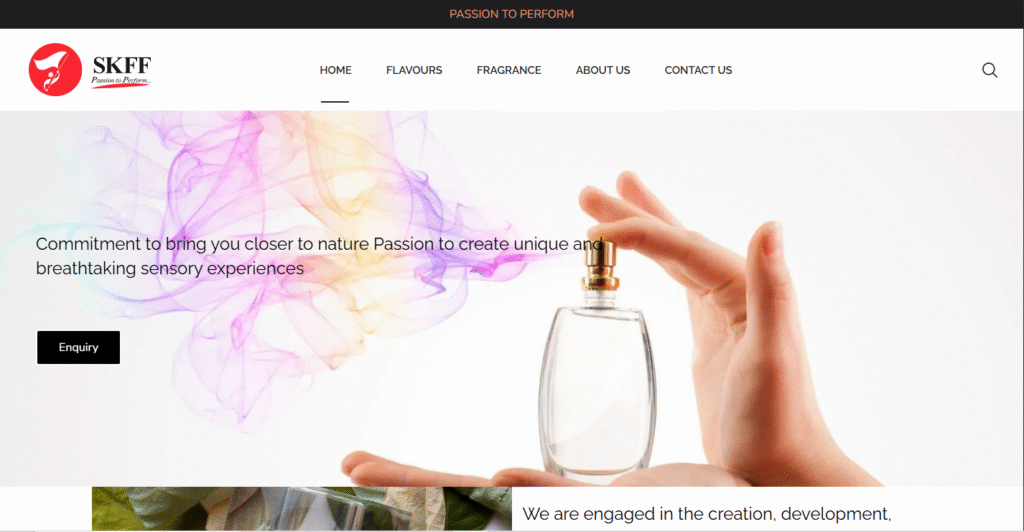
Task: Go to the HOME menu item
Action: (335, 70)
